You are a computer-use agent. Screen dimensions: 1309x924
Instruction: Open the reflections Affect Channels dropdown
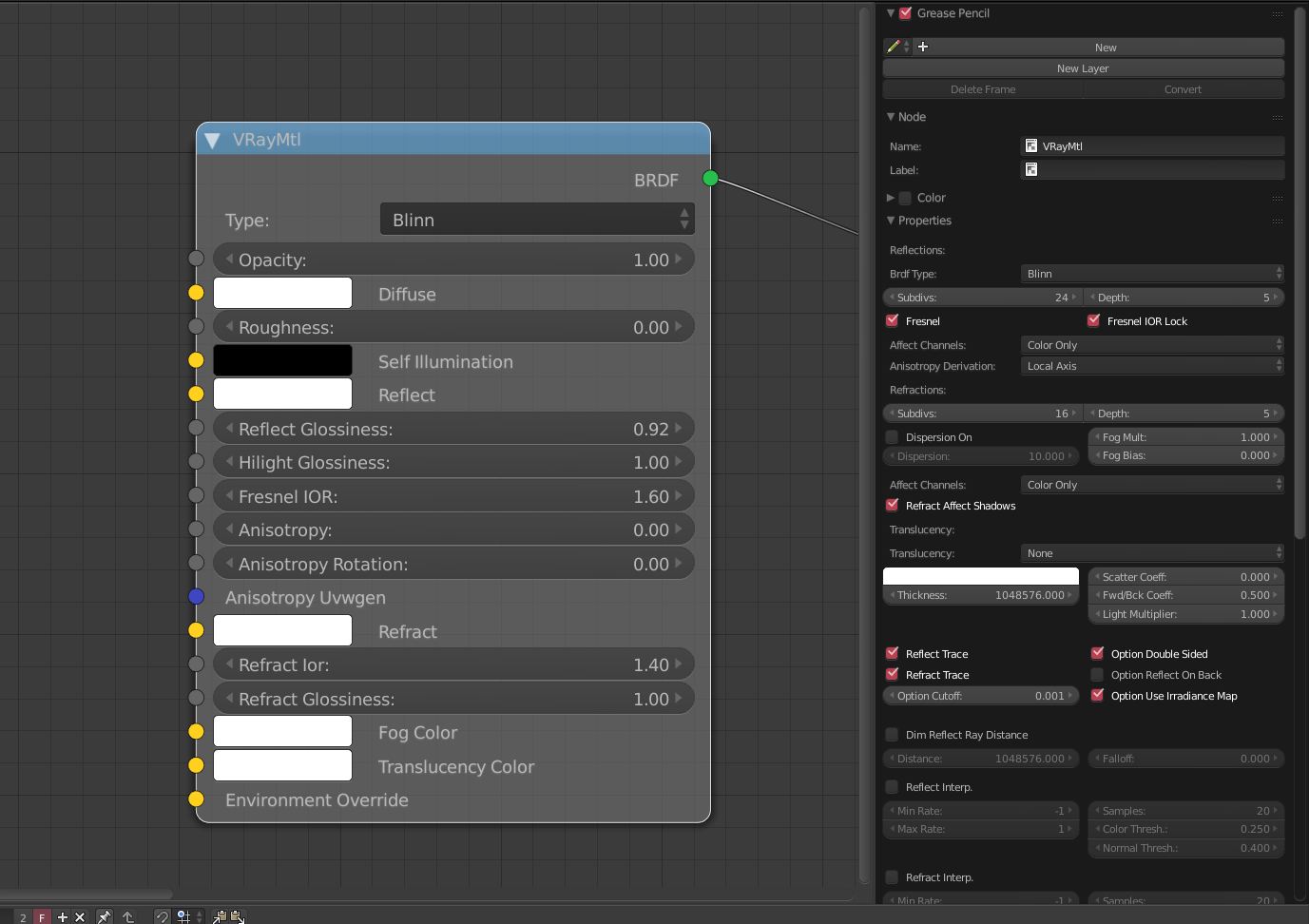pyautogui.click(x=1152, y=345)
